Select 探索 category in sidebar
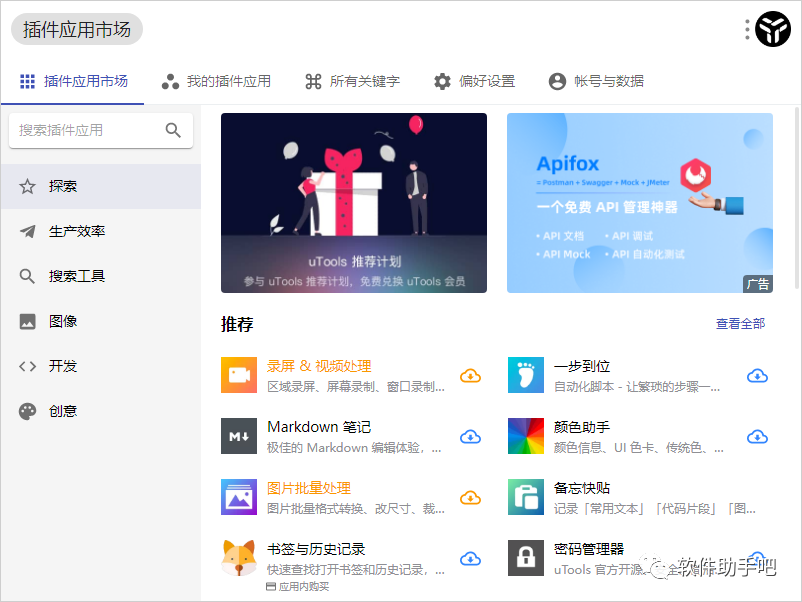802x602 pixels. click(x=101, y=186)
